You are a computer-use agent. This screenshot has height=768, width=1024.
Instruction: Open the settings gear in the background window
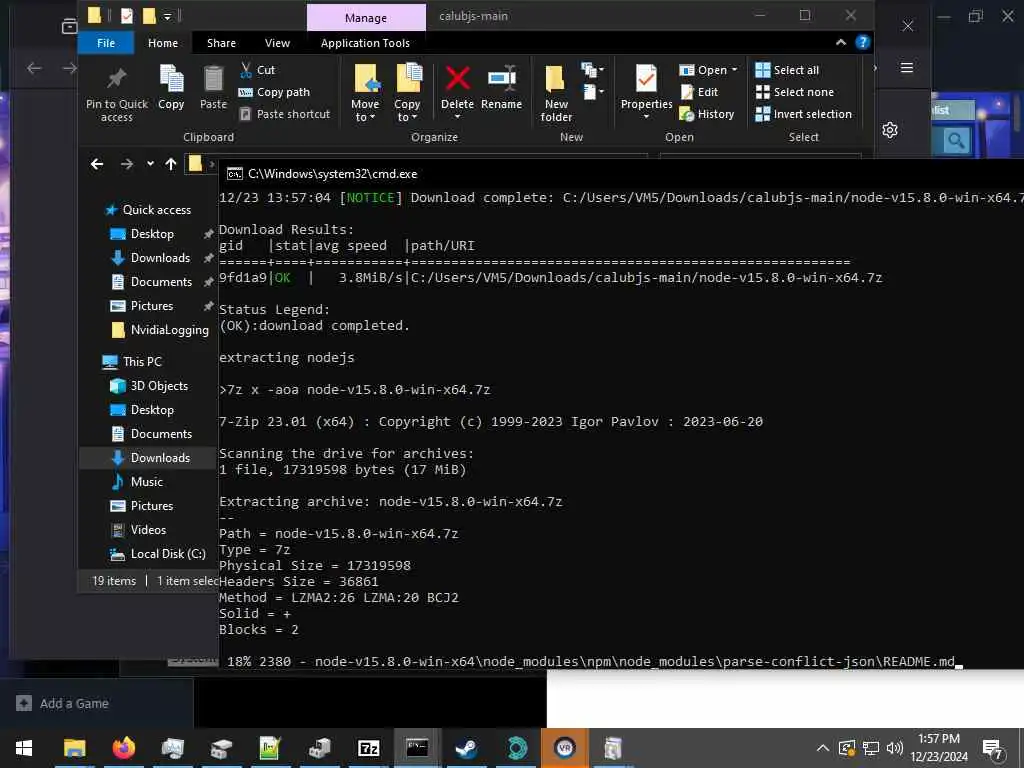[x=889, y=130]
